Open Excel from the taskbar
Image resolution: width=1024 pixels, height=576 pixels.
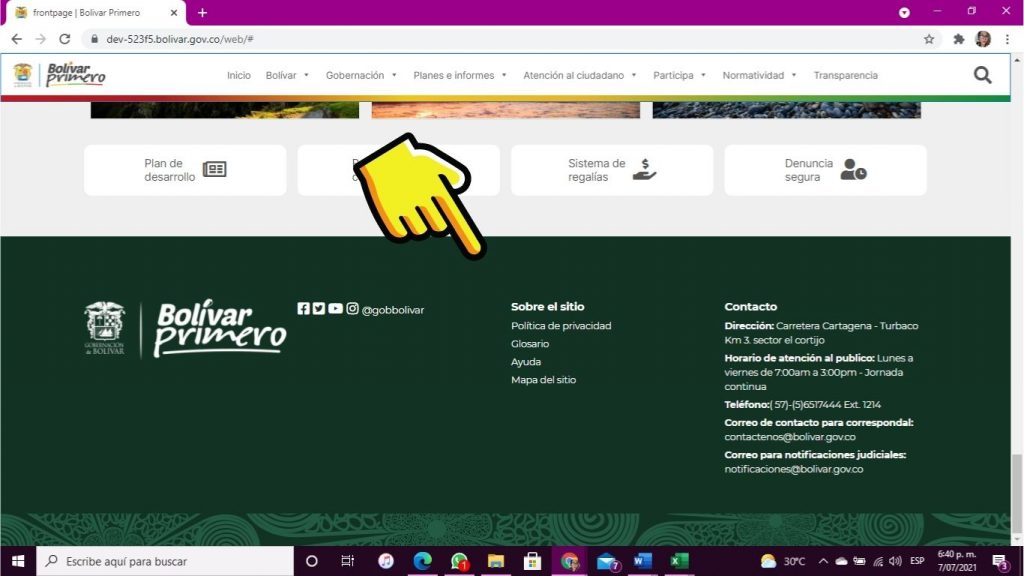[x=679, y=561]
